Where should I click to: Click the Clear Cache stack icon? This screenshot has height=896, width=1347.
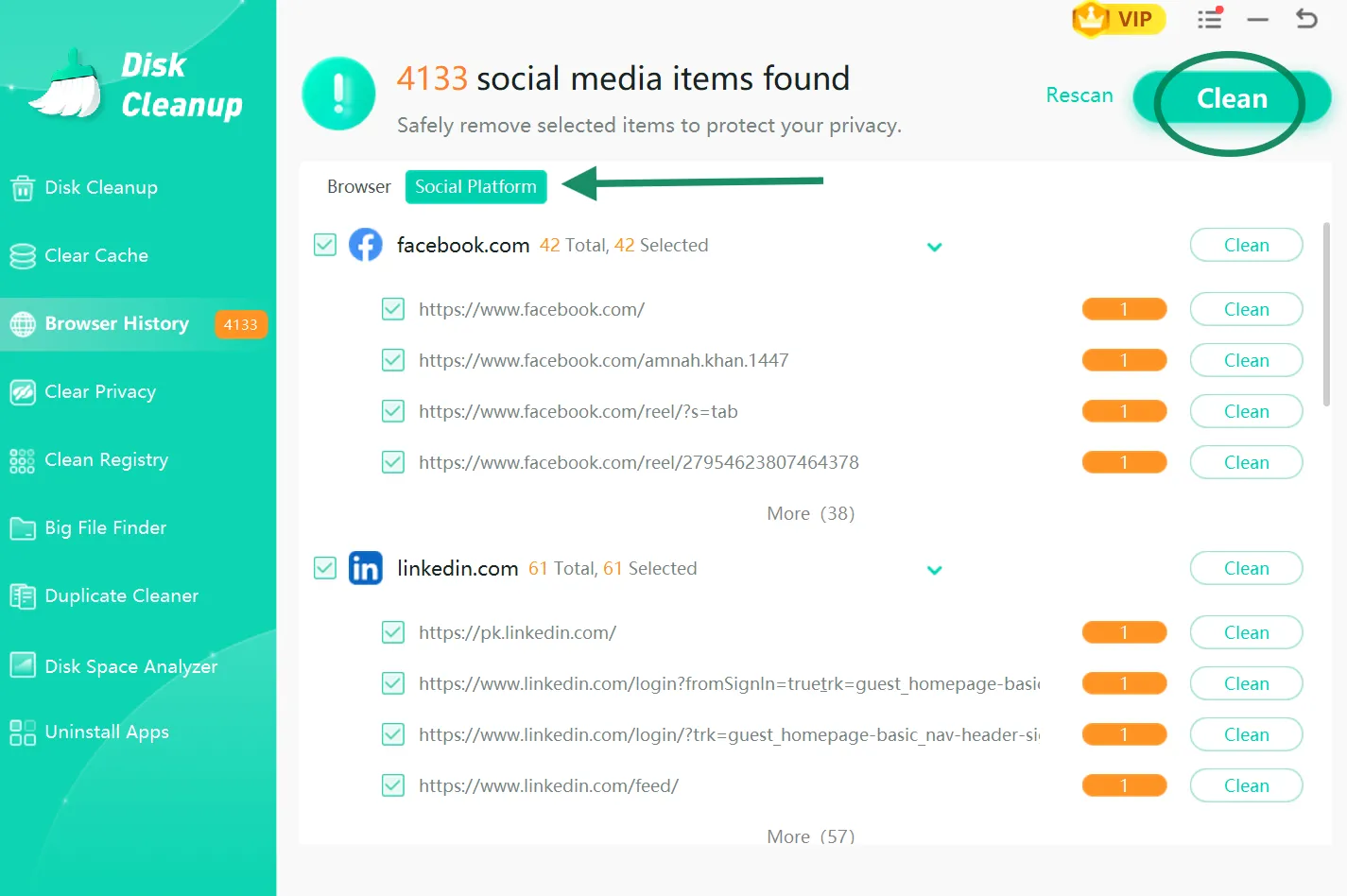point(23,256)
